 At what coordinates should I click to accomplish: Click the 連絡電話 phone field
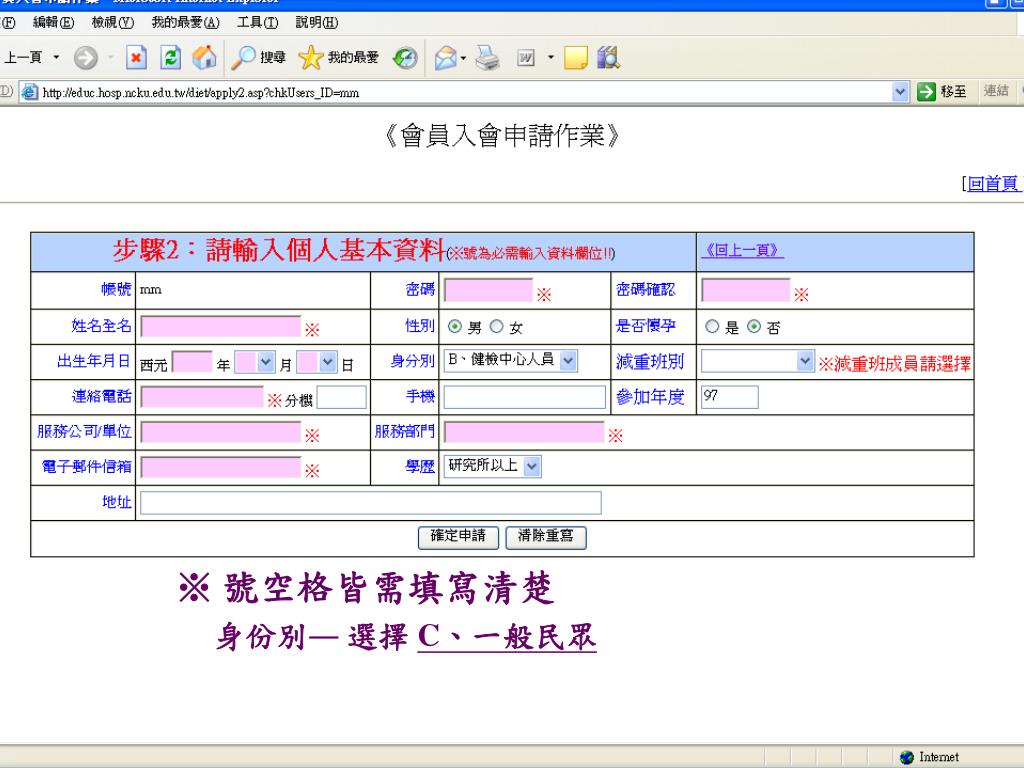click(x=202, y=397)
